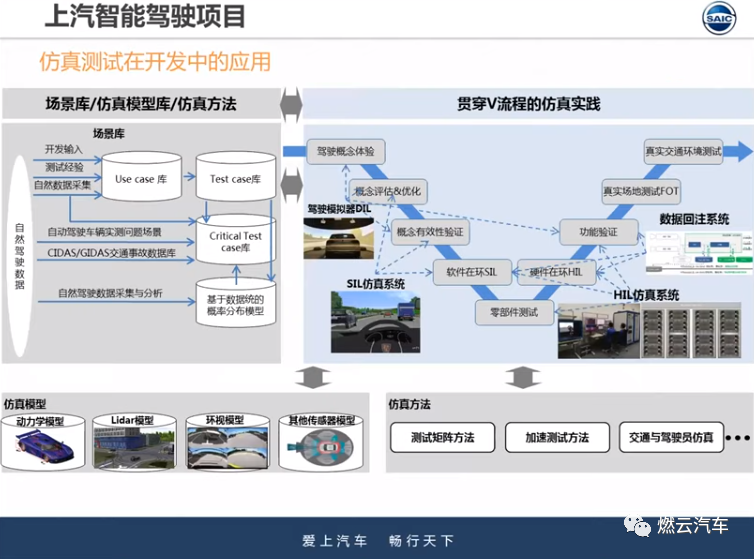Viewport: 754px width, 559px height.
Task: Click the 交通与驾驶员仿真 button
Action: [x=671, y=437]
